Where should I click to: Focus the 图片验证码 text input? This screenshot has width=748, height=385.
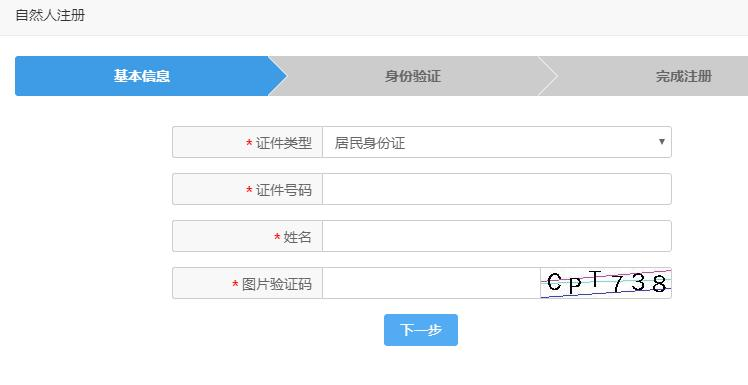(431, 283)
